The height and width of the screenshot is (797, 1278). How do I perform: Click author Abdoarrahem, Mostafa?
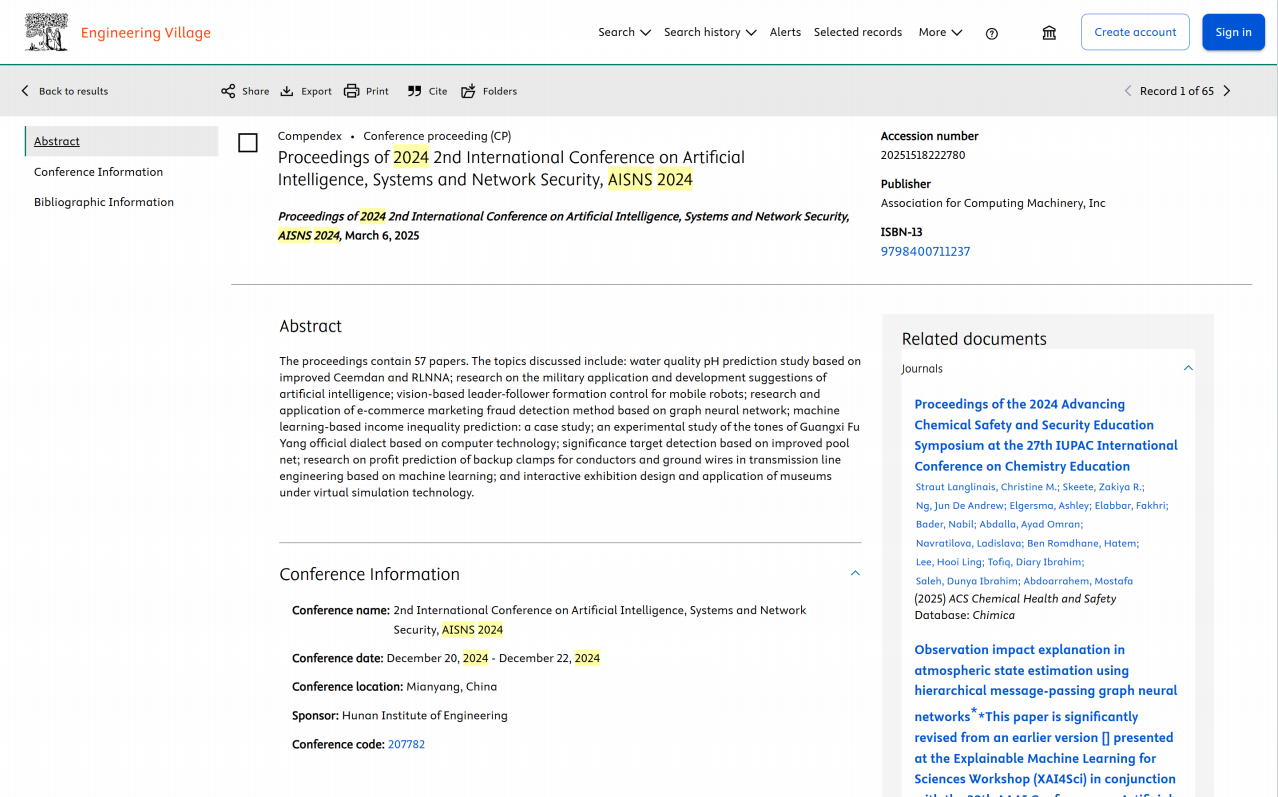(1079, 581)
